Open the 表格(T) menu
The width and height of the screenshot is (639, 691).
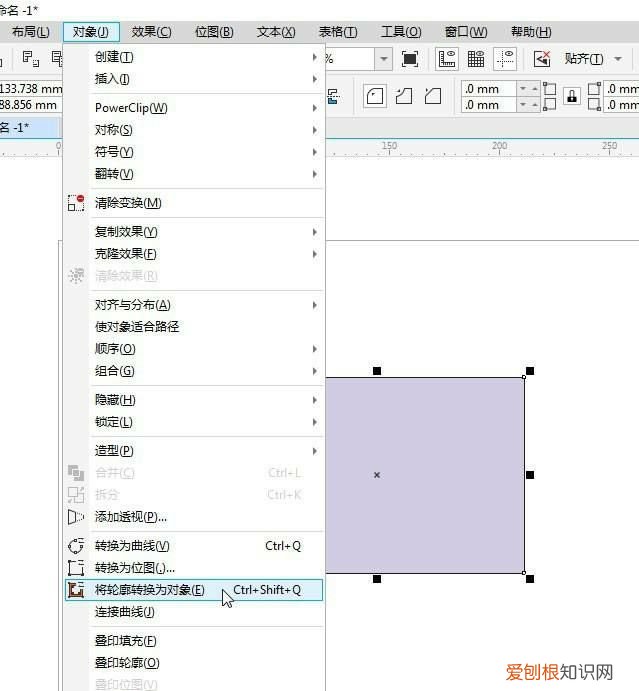(338, 32)
